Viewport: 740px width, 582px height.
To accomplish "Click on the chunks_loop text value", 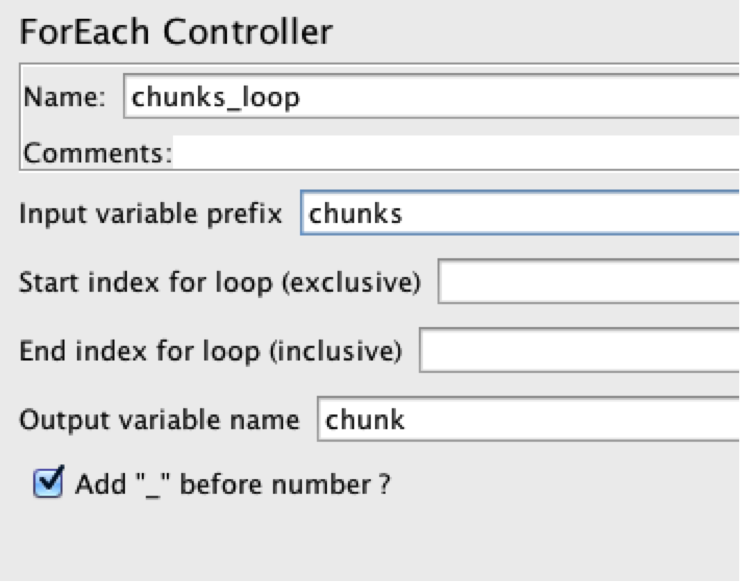I will [216, 97].
